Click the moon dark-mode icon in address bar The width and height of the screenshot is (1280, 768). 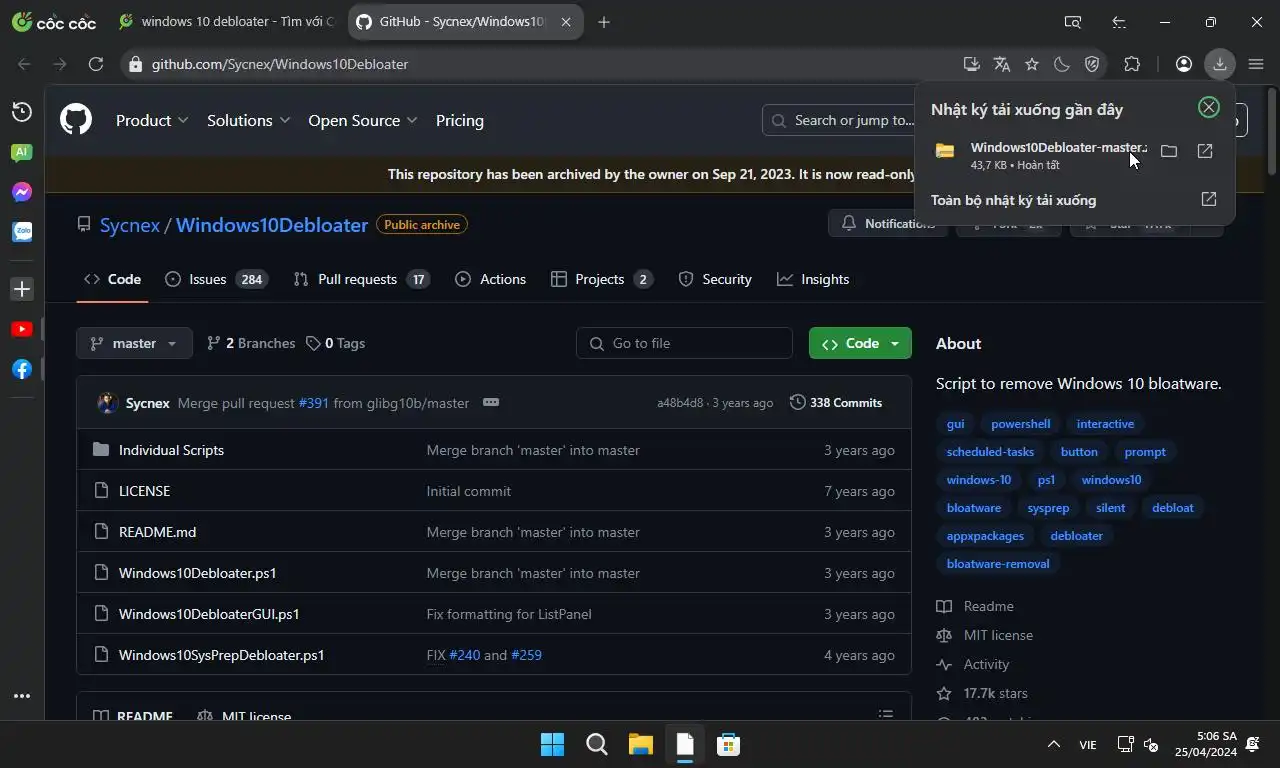tap(1062, 64)
